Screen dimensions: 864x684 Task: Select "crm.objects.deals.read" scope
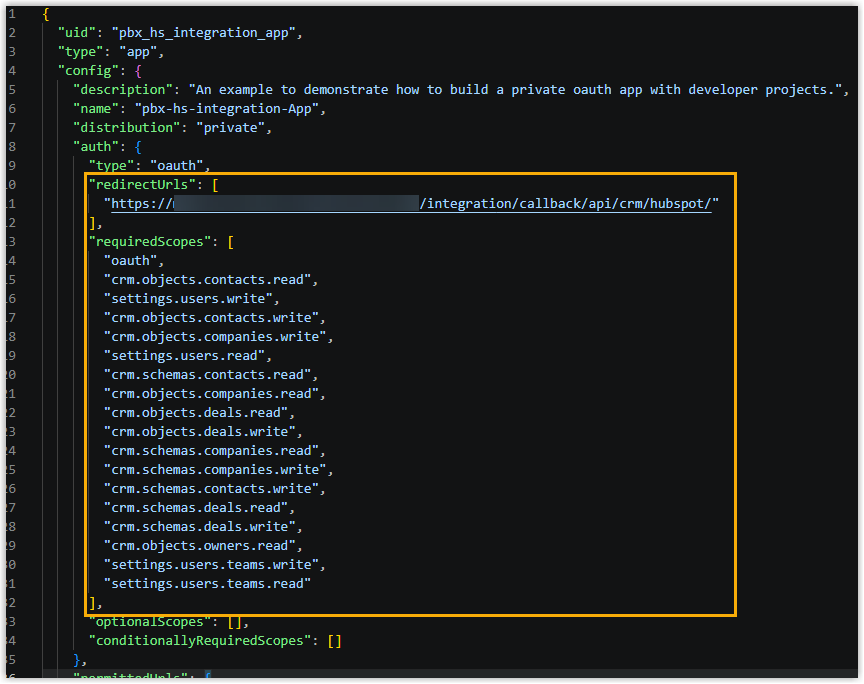click(x=196, y=413)
